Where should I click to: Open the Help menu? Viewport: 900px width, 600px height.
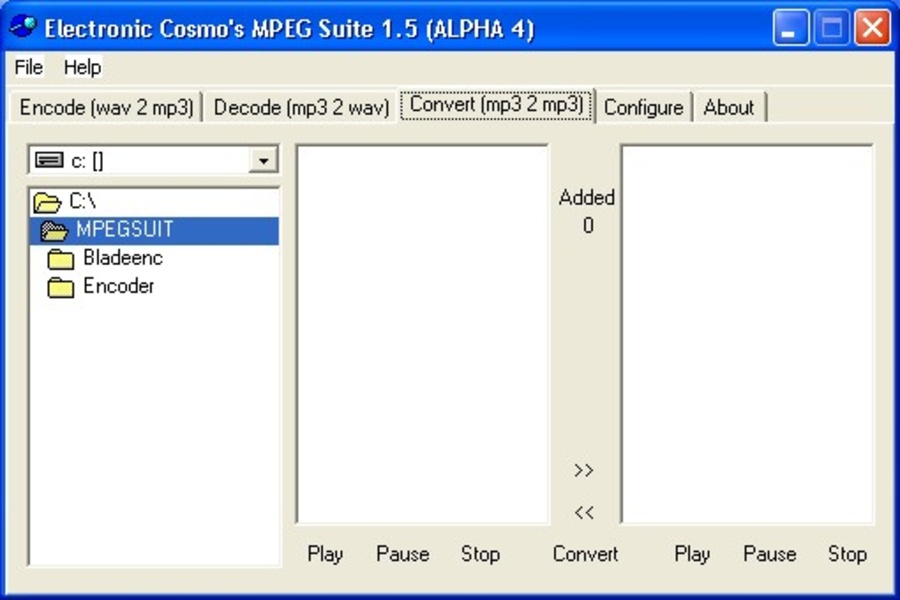(x=82, y=67)
